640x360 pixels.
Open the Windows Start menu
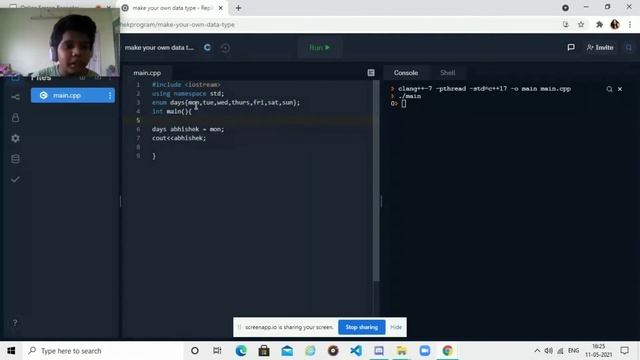[x=11, y=351]
